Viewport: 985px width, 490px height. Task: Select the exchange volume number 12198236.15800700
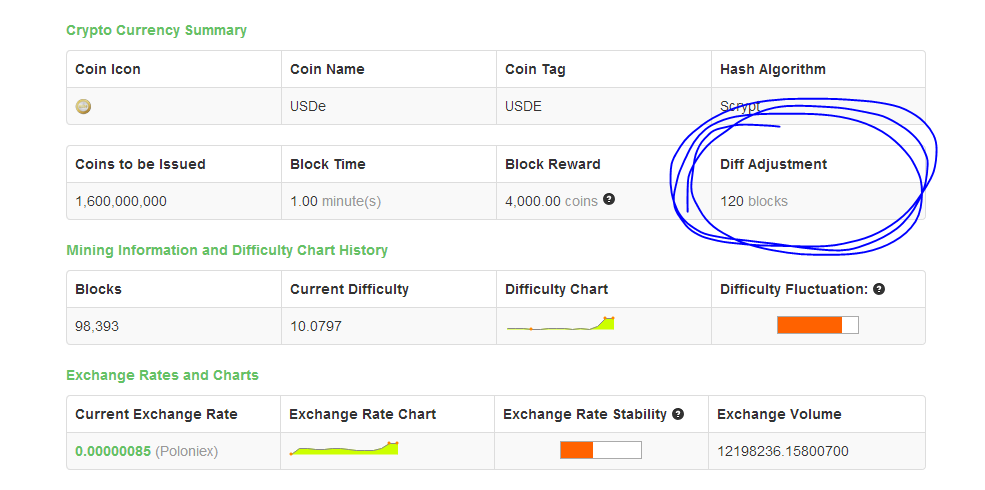783,451
